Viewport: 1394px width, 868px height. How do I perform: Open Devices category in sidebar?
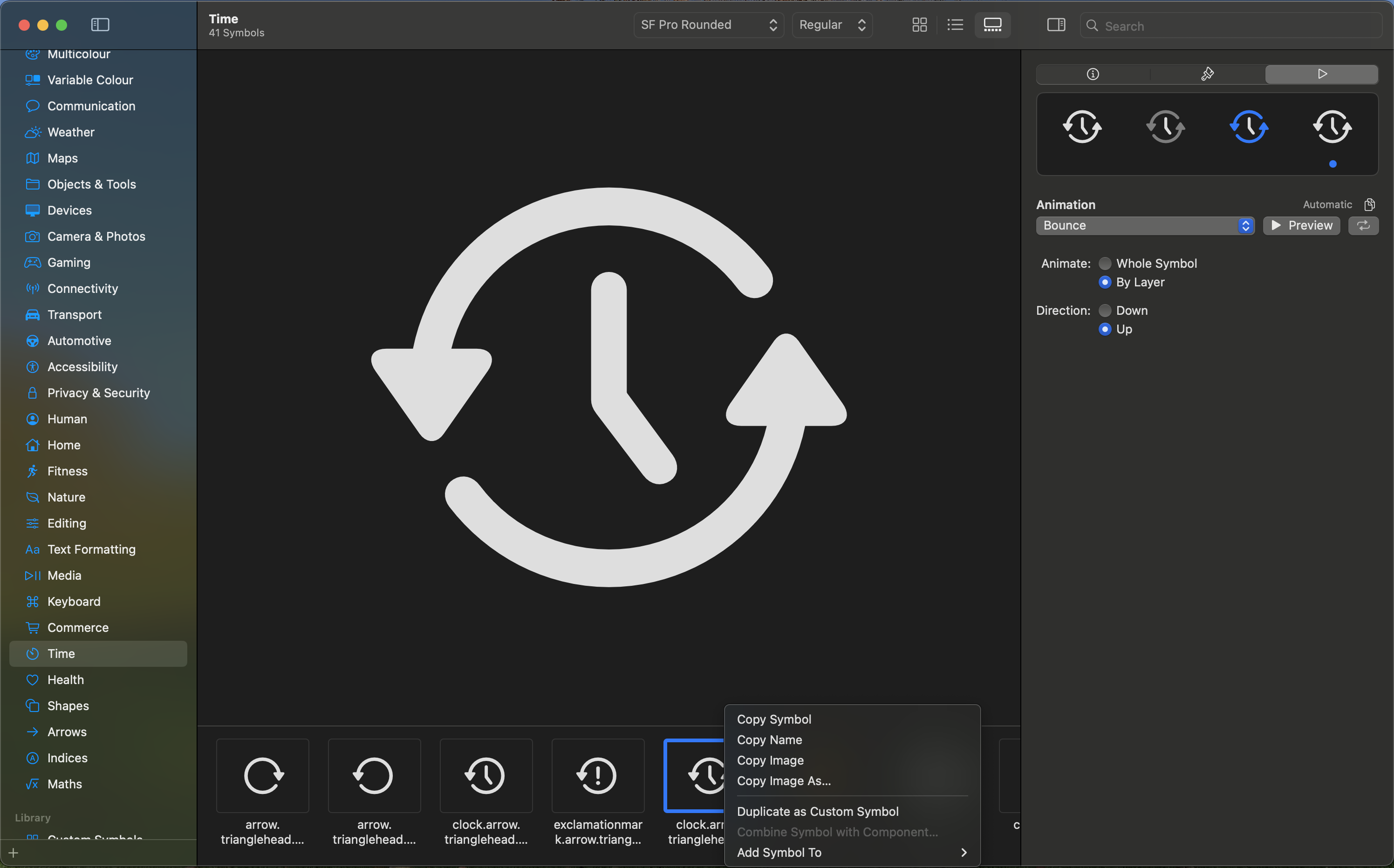click(98, 210)
